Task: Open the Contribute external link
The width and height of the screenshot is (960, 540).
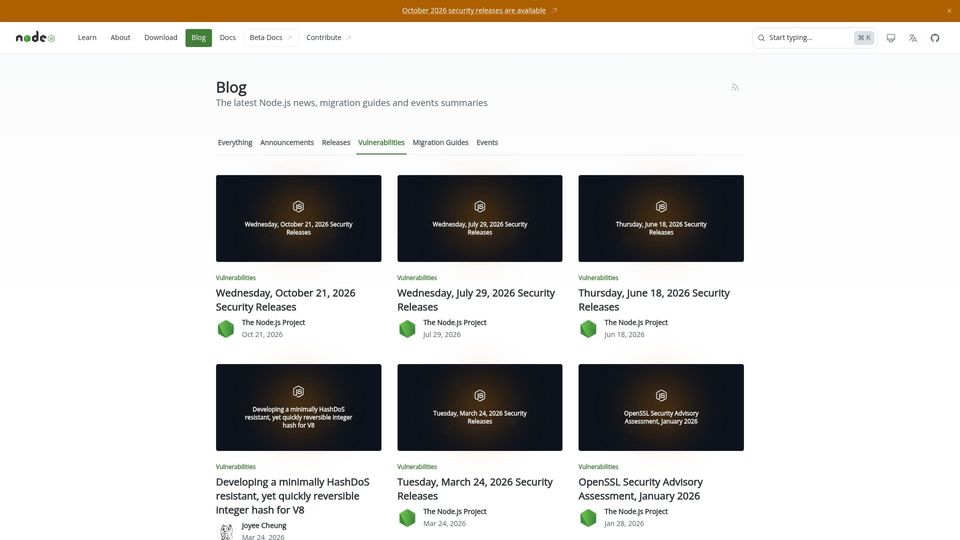Action: (328, 37)
